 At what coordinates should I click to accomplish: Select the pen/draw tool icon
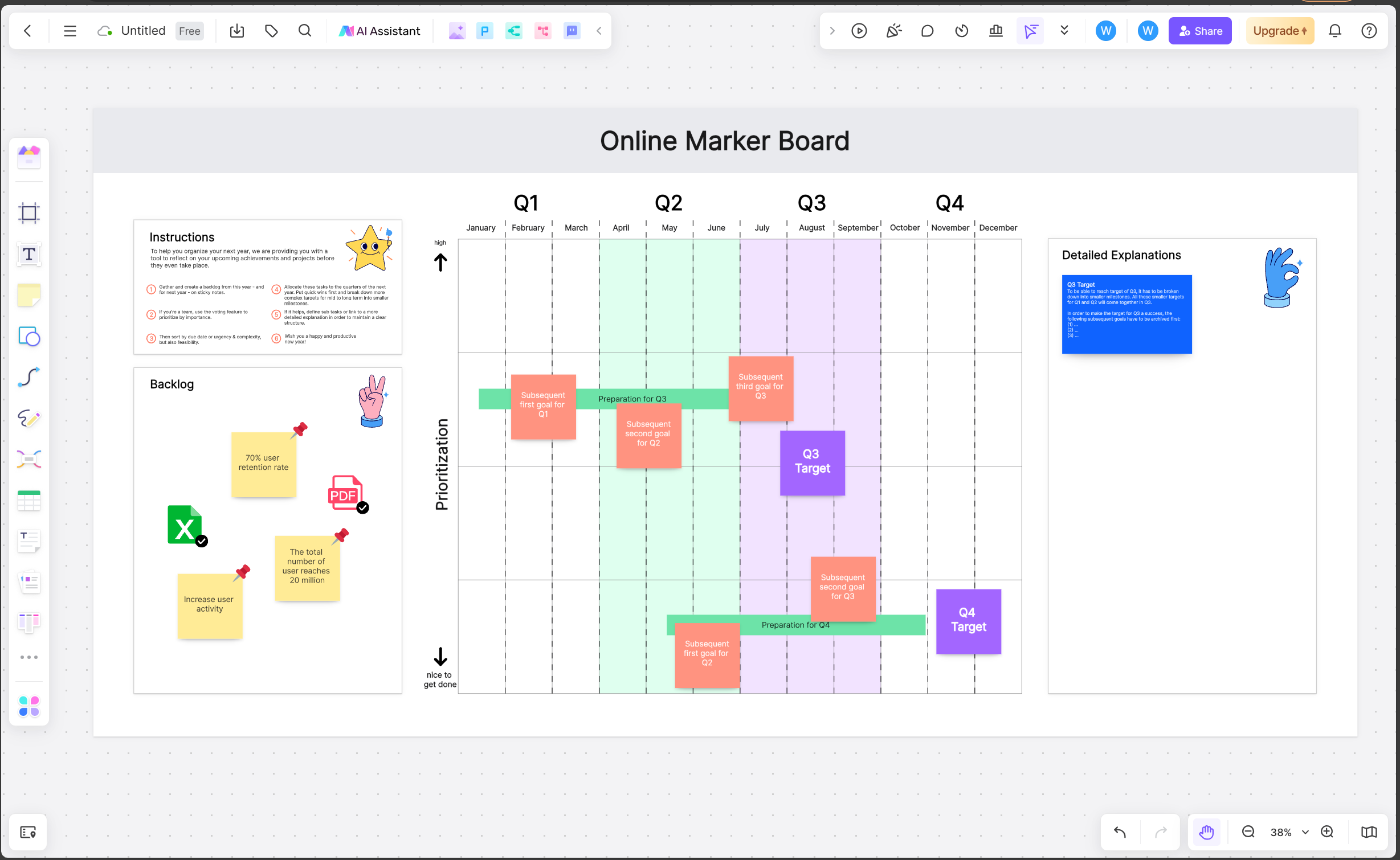(x=28, y=418)
